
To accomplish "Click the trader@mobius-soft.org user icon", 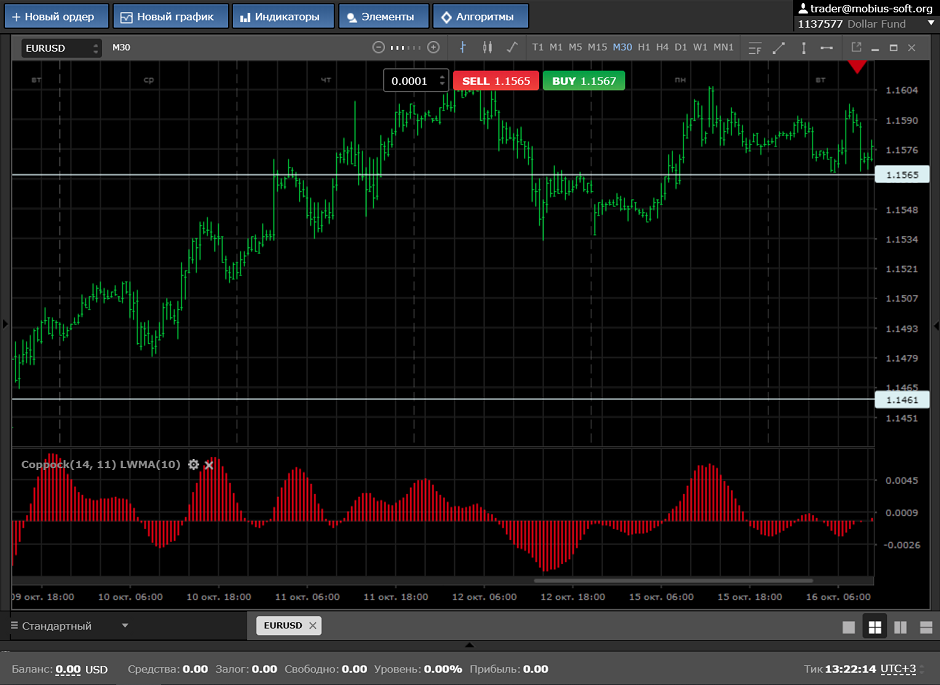I will pos(803,8).
